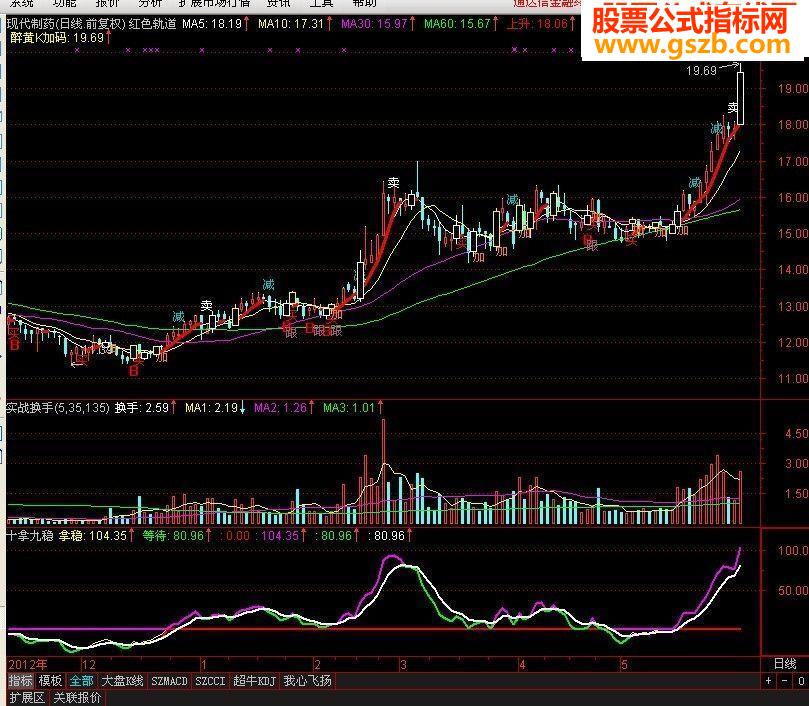This screenshot has width=809, height=706.
Task: Open the 报价 menu
Action: click(107, 3)
